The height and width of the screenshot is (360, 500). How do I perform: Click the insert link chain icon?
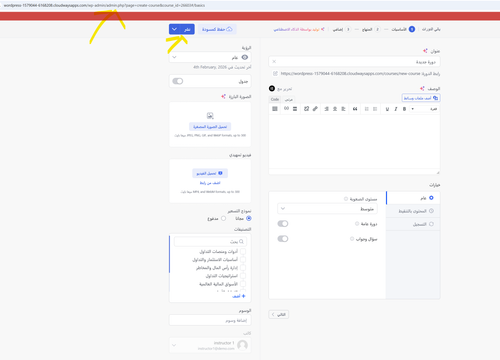[315, 109]
